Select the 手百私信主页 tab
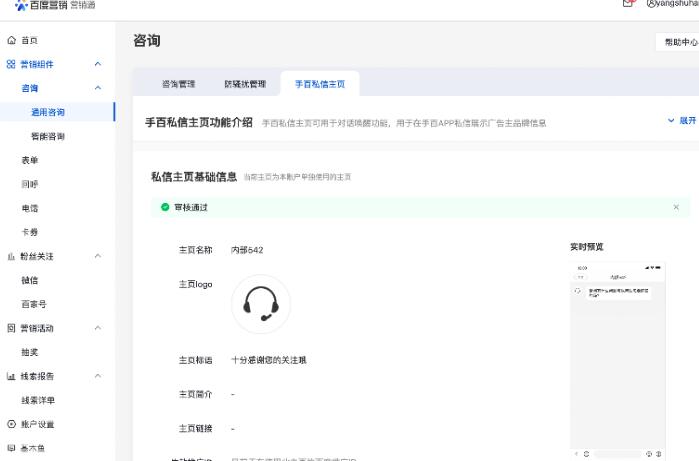Screen dimensions: 699x461 point(319,84)
